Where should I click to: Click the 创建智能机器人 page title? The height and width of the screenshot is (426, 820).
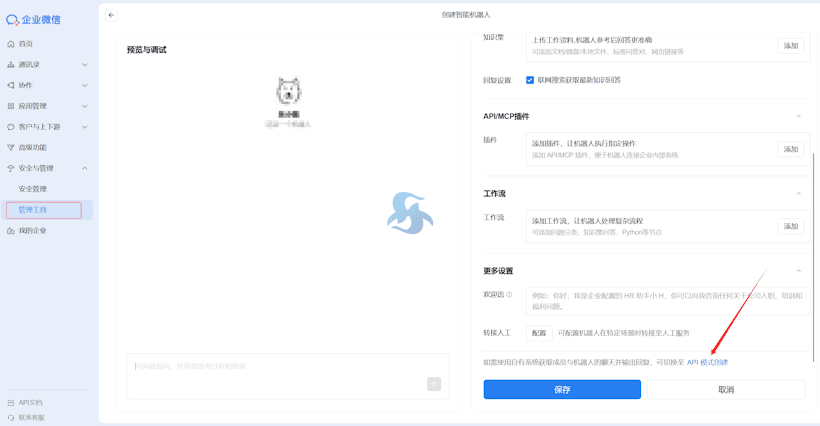466,15
